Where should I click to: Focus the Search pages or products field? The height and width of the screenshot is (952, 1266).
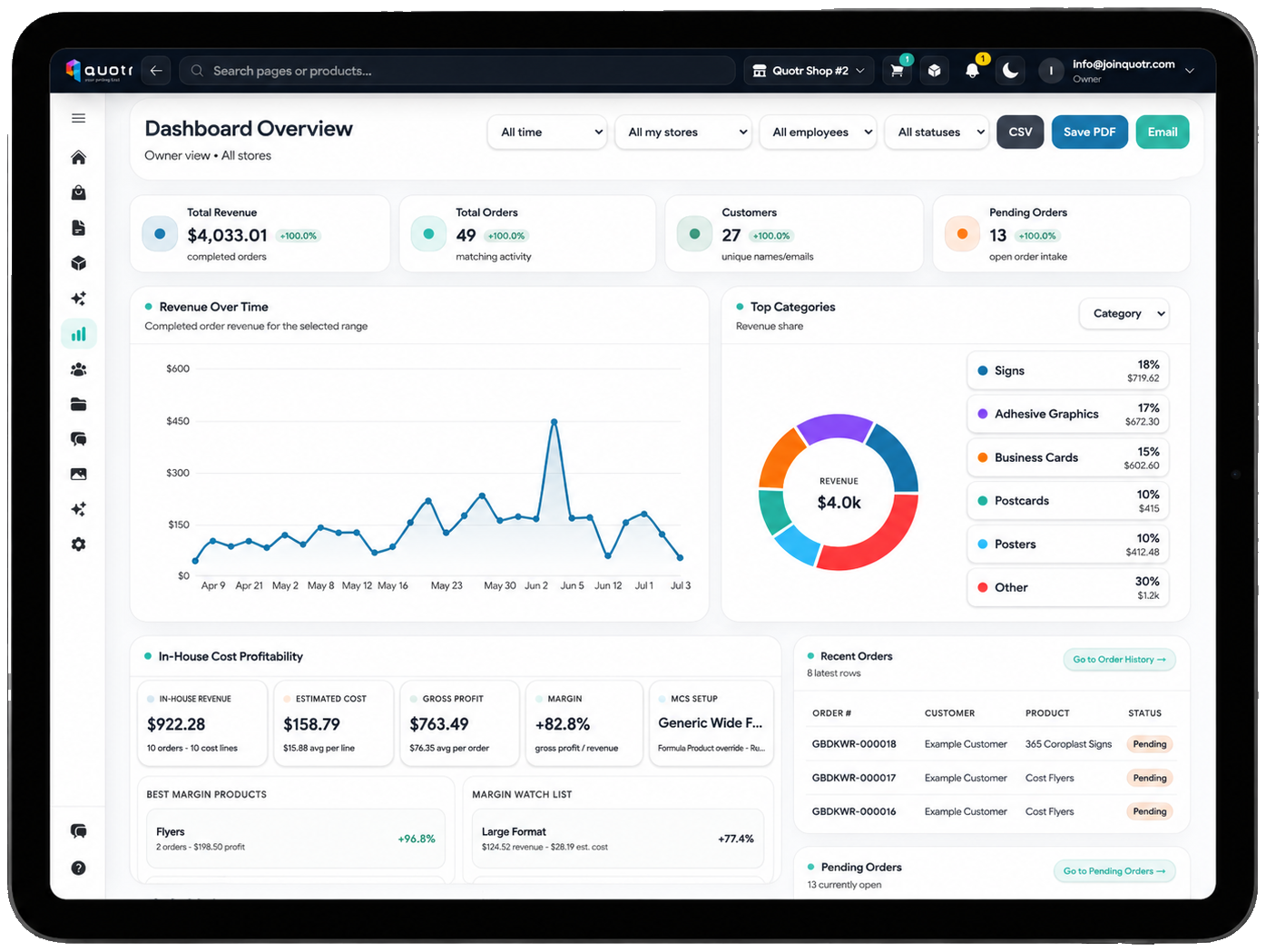click(x=457, y=71)
